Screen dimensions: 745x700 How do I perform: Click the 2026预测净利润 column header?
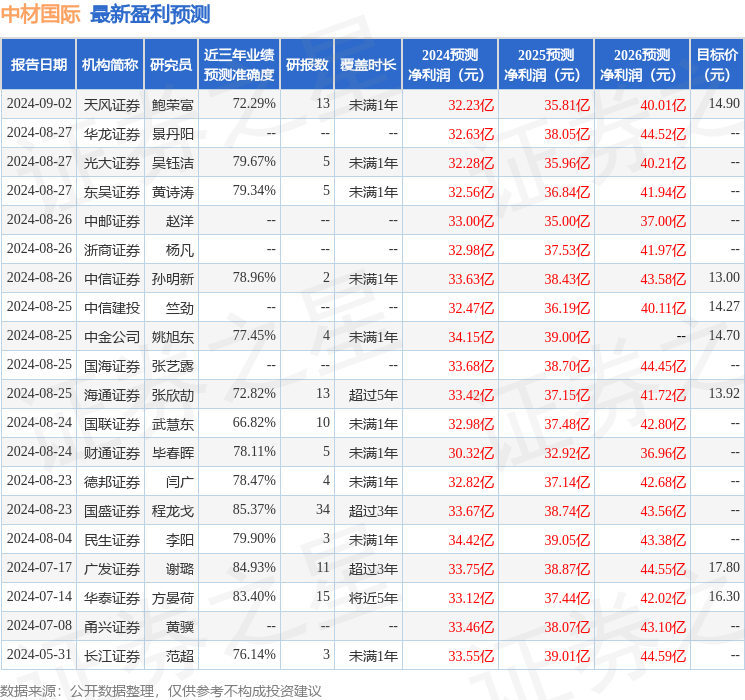click(642, 65)
